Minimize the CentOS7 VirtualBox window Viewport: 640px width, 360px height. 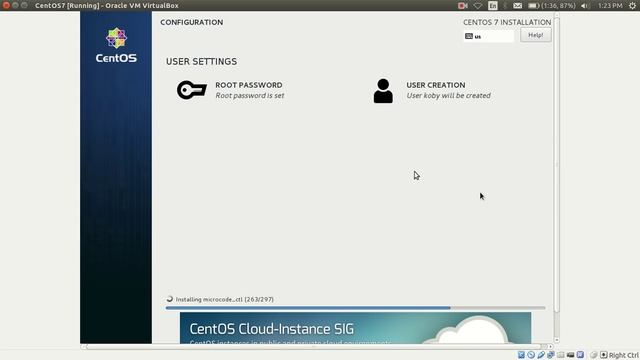15,5
